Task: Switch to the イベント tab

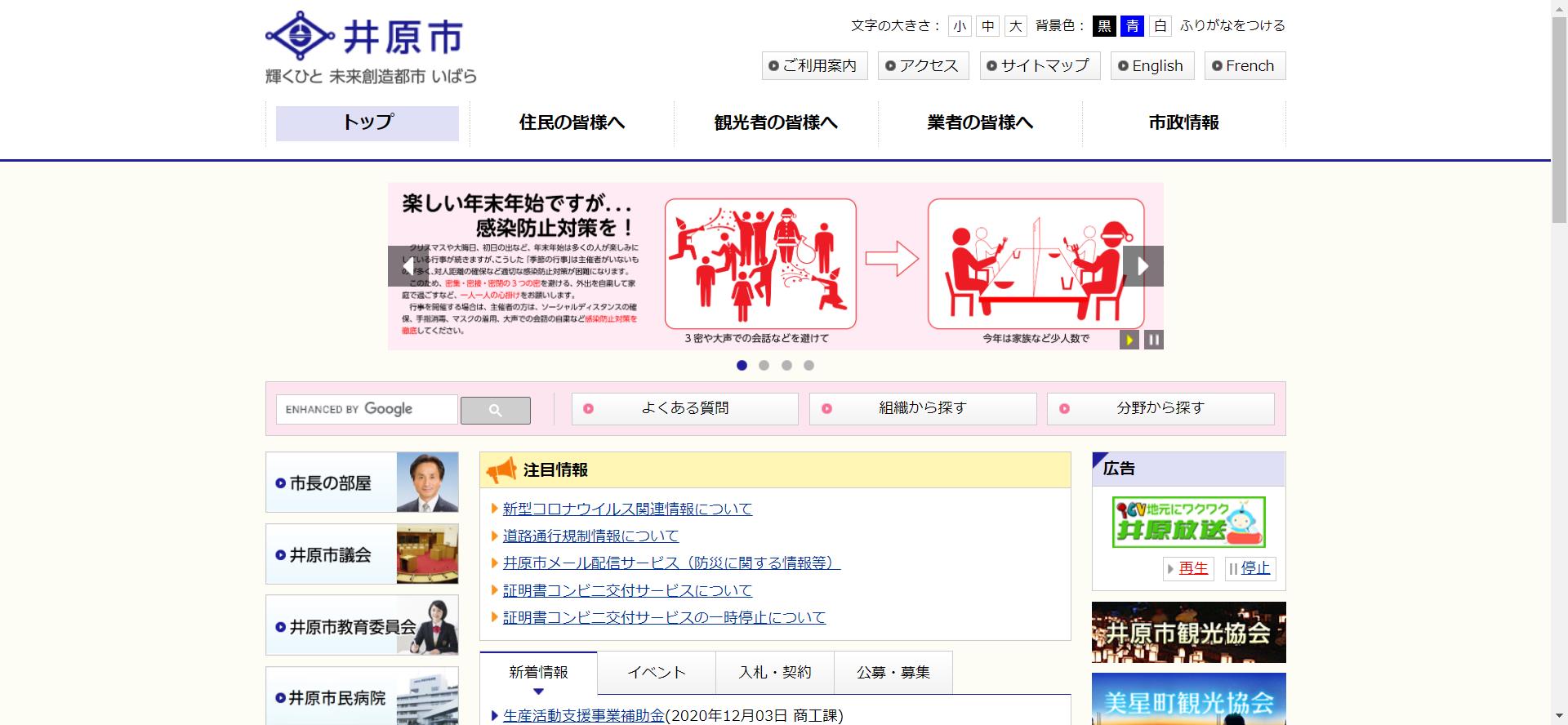Action: click(x=656, y=673)
